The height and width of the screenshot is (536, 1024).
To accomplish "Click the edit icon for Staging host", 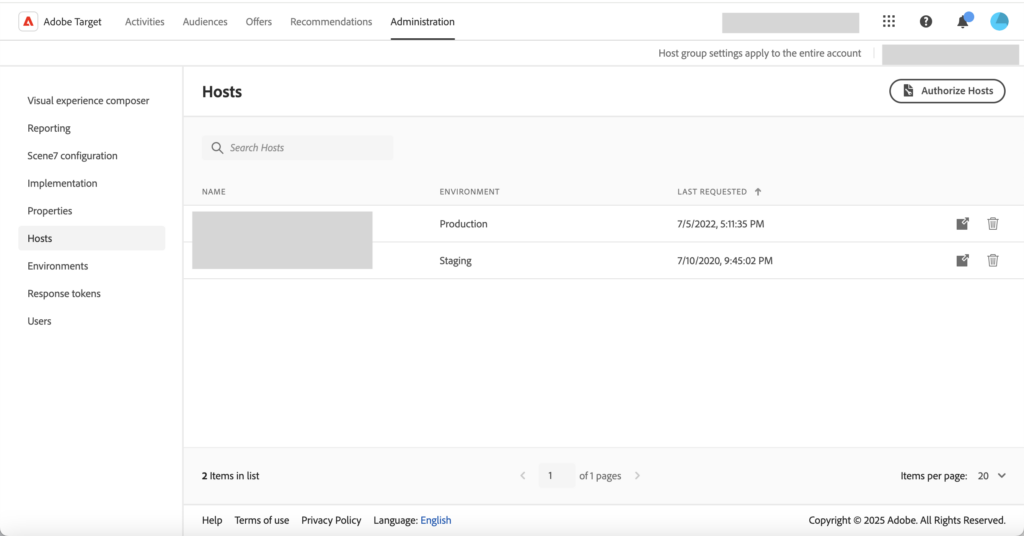I will tap(963, 260).
